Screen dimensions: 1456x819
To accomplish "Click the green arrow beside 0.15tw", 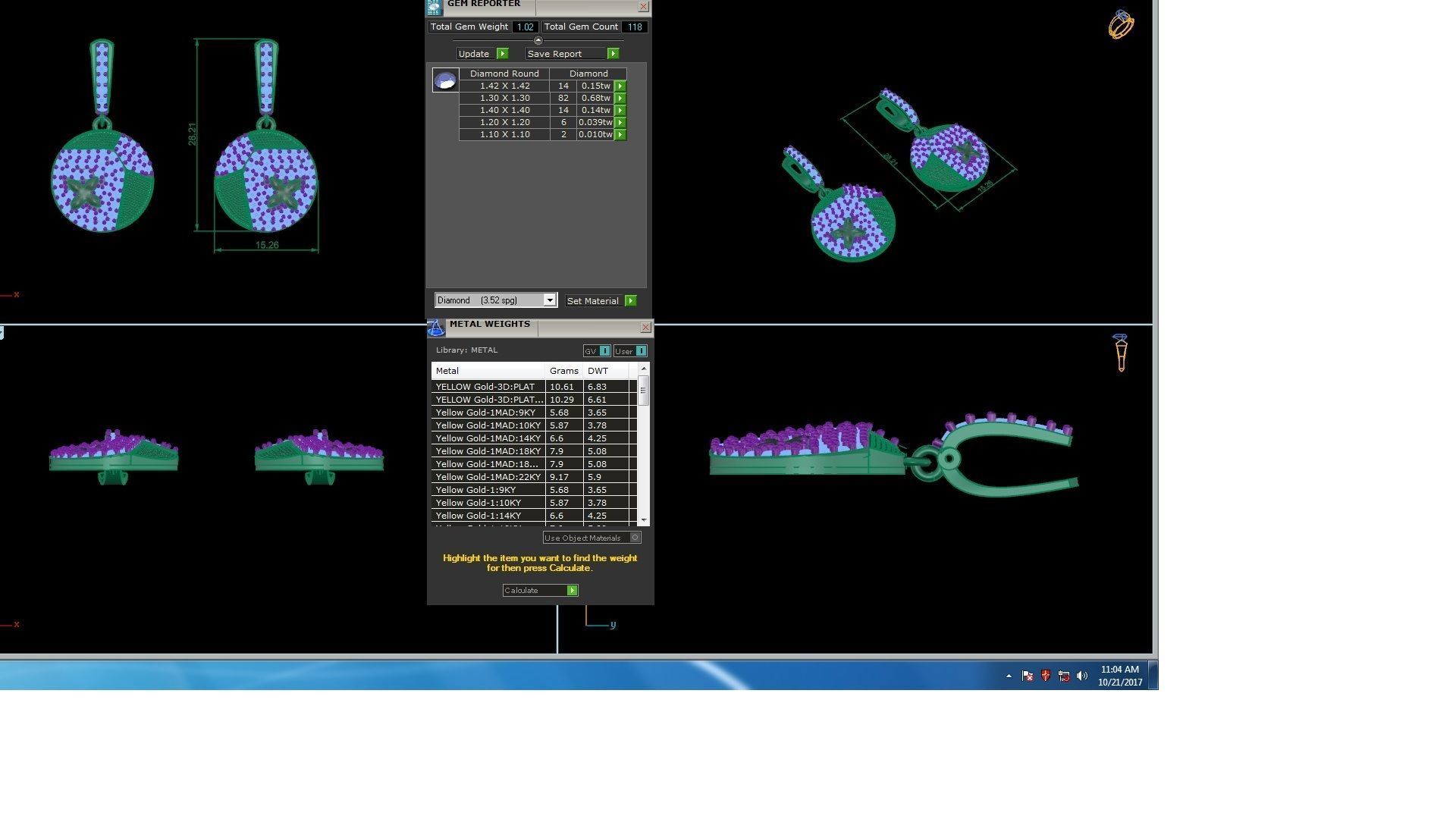I will click(620, 86).
